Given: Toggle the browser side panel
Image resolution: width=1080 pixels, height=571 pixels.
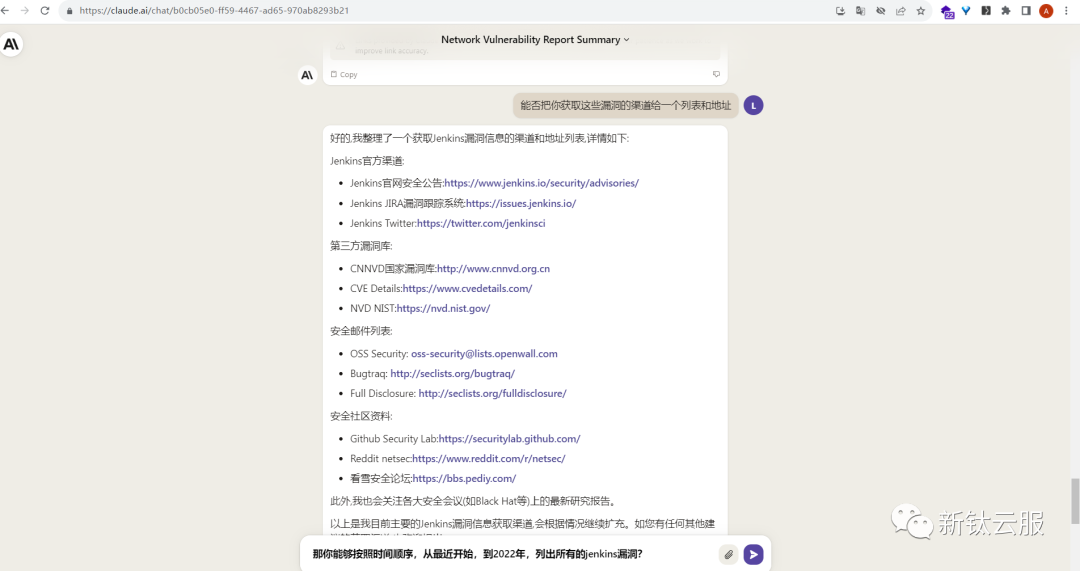Looking at the screenshot, I should [1026, 11].
